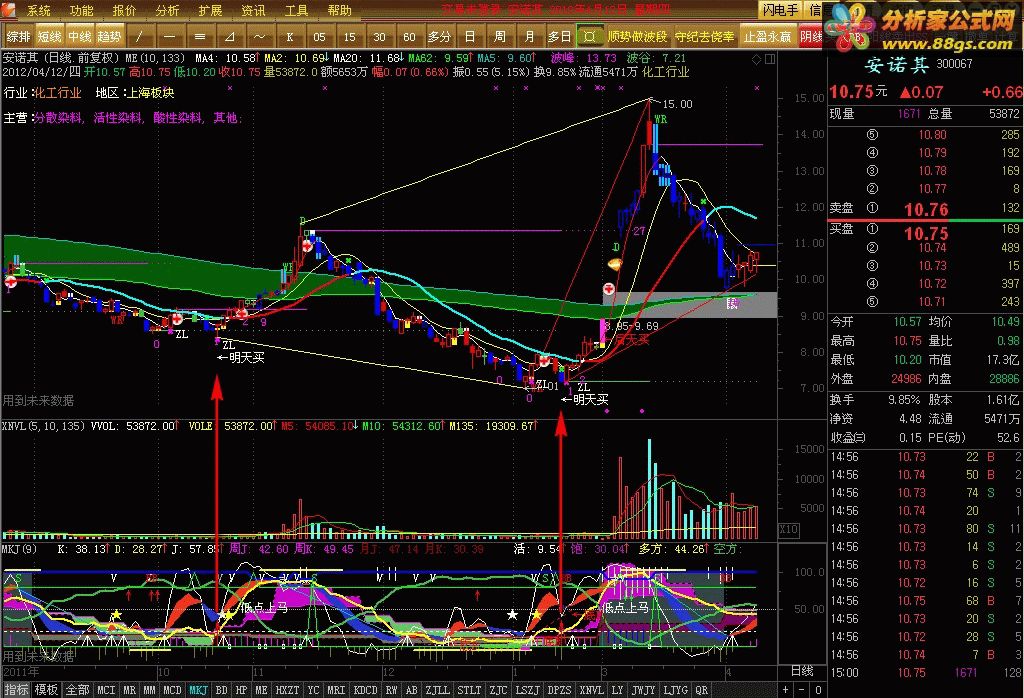Click the 多日 multi-day button
1024x698 pixels.
click(560, 37)
